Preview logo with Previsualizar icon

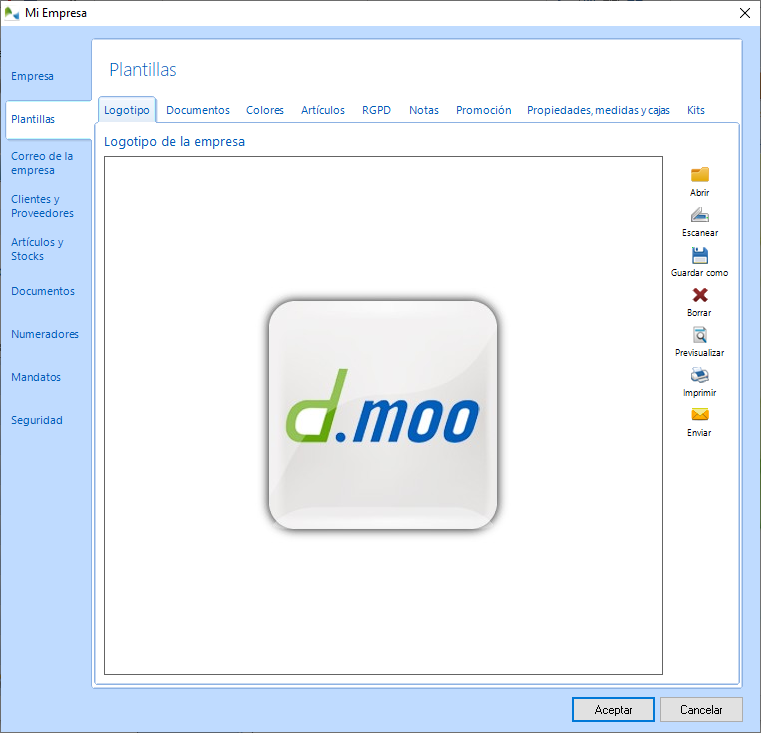[x=699, y=335]
